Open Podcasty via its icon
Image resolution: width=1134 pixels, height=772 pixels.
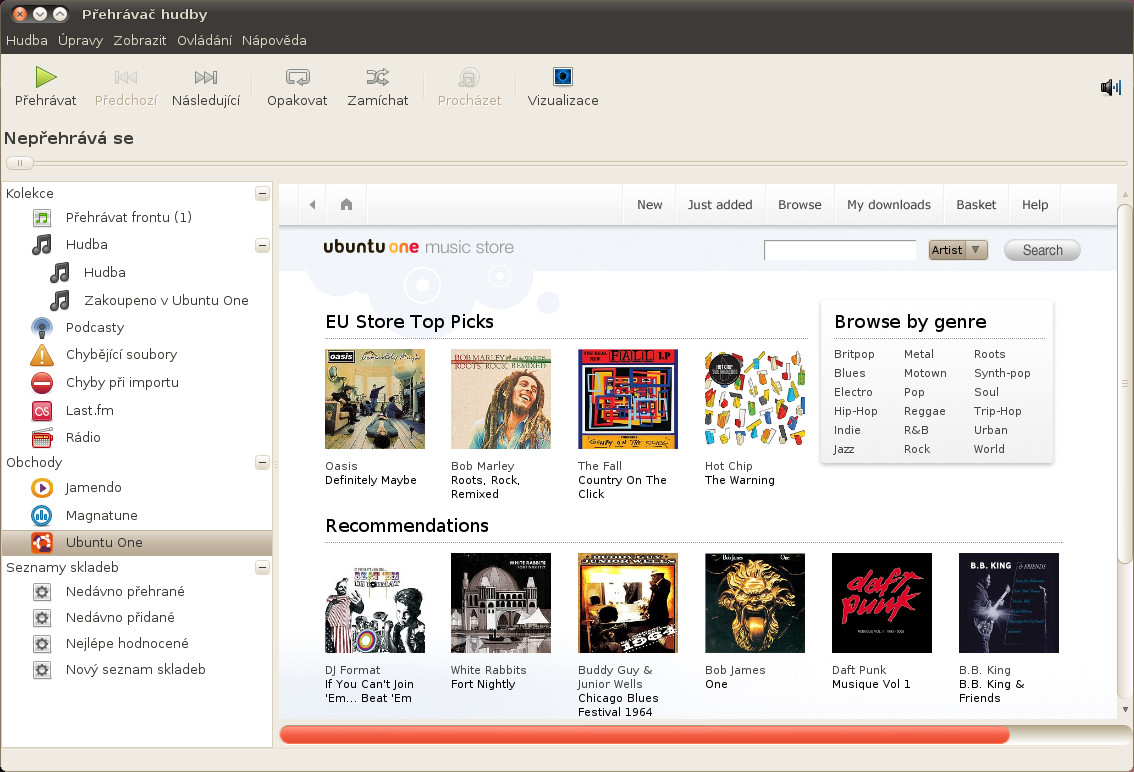point(42,328)
